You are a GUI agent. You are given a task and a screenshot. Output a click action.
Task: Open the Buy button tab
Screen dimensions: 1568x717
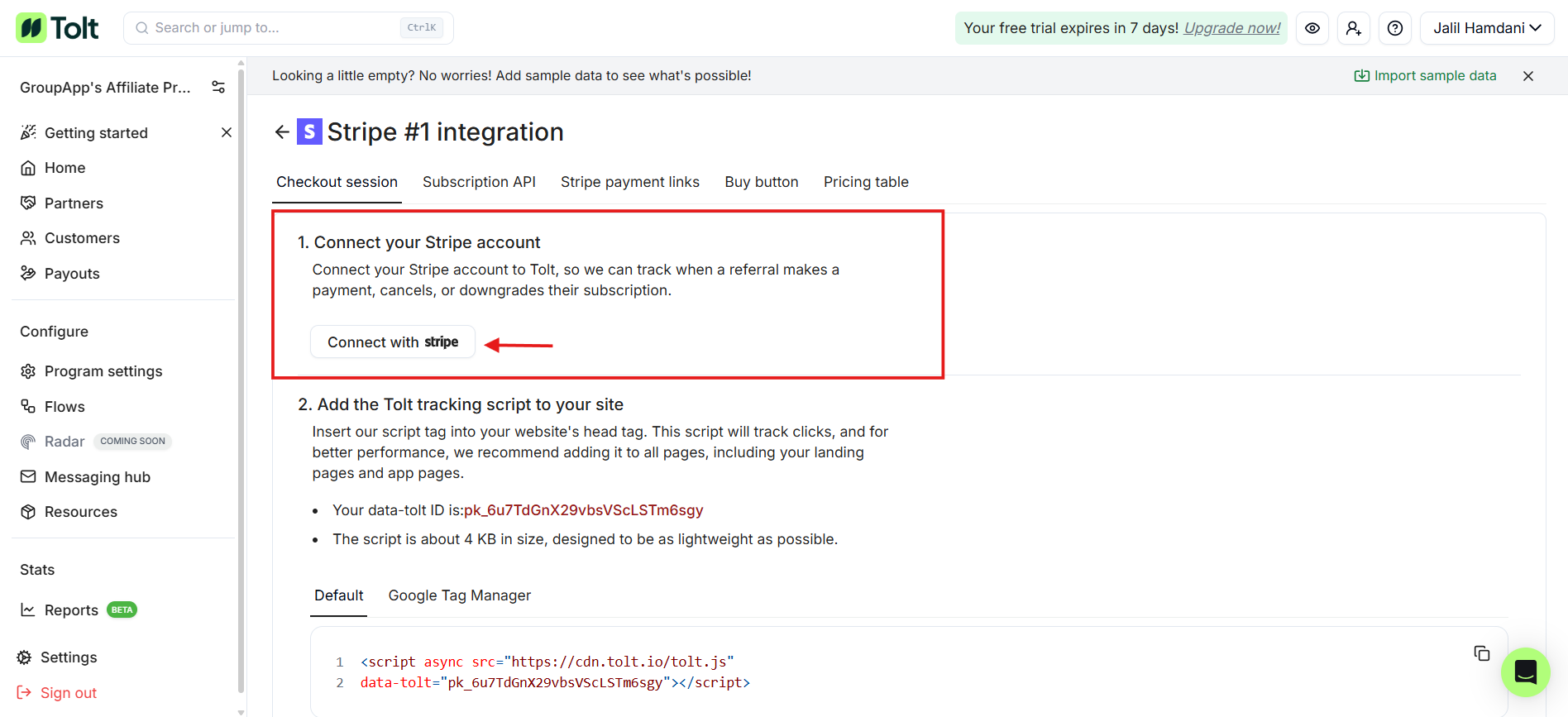(x=762, y=183)
